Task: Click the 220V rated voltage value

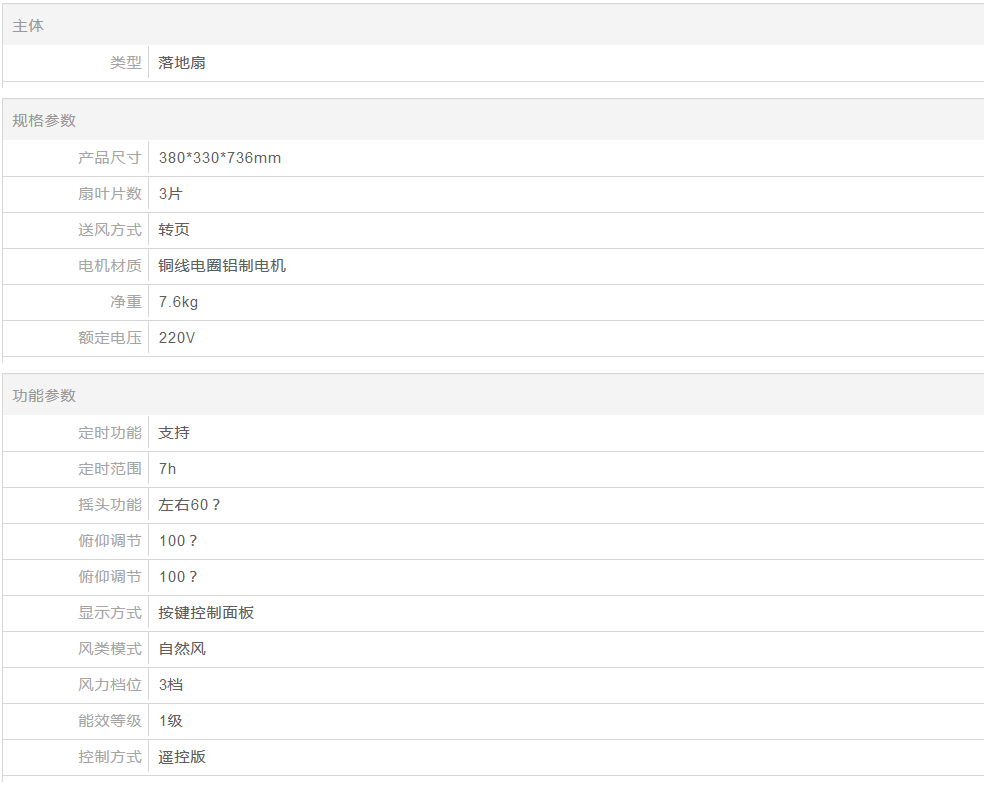Action: (177, 338)
